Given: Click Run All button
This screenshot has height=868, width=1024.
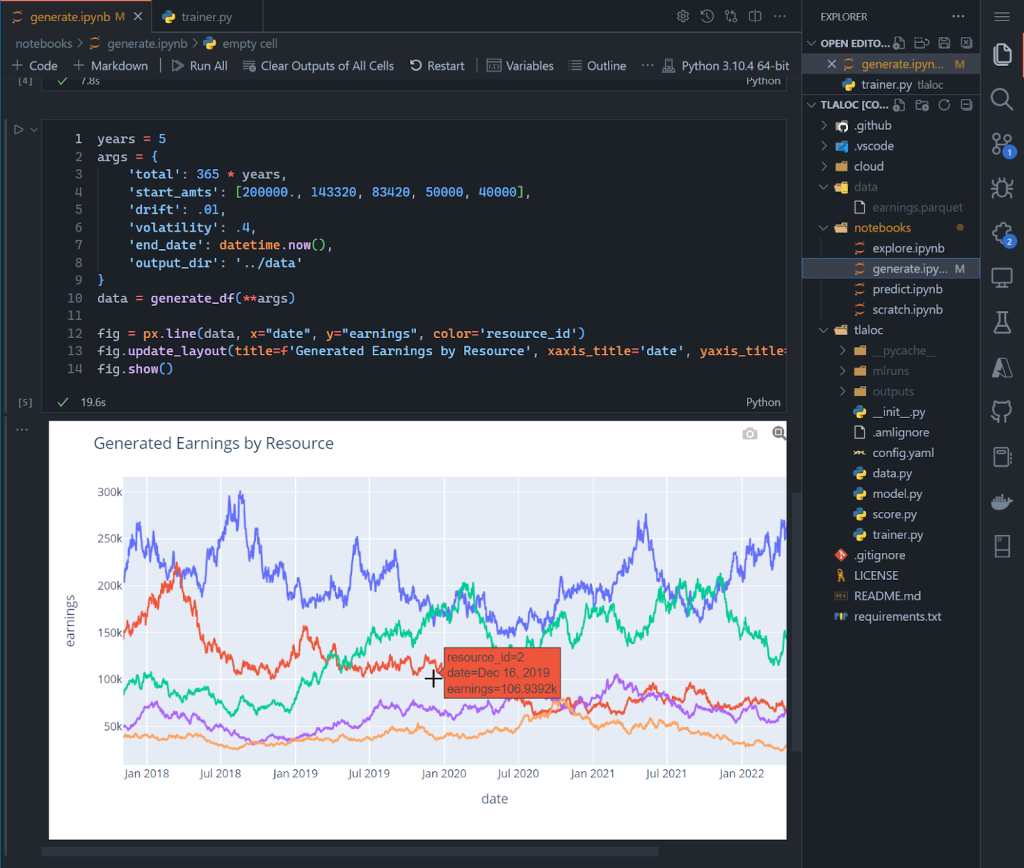Looking at the screenshot, I should 199,66.
